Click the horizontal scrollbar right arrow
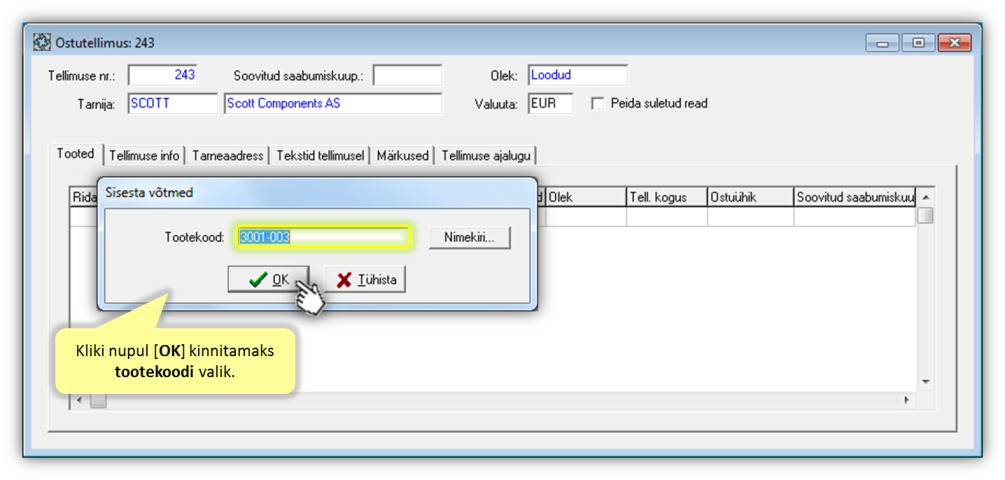 point(907,400)
